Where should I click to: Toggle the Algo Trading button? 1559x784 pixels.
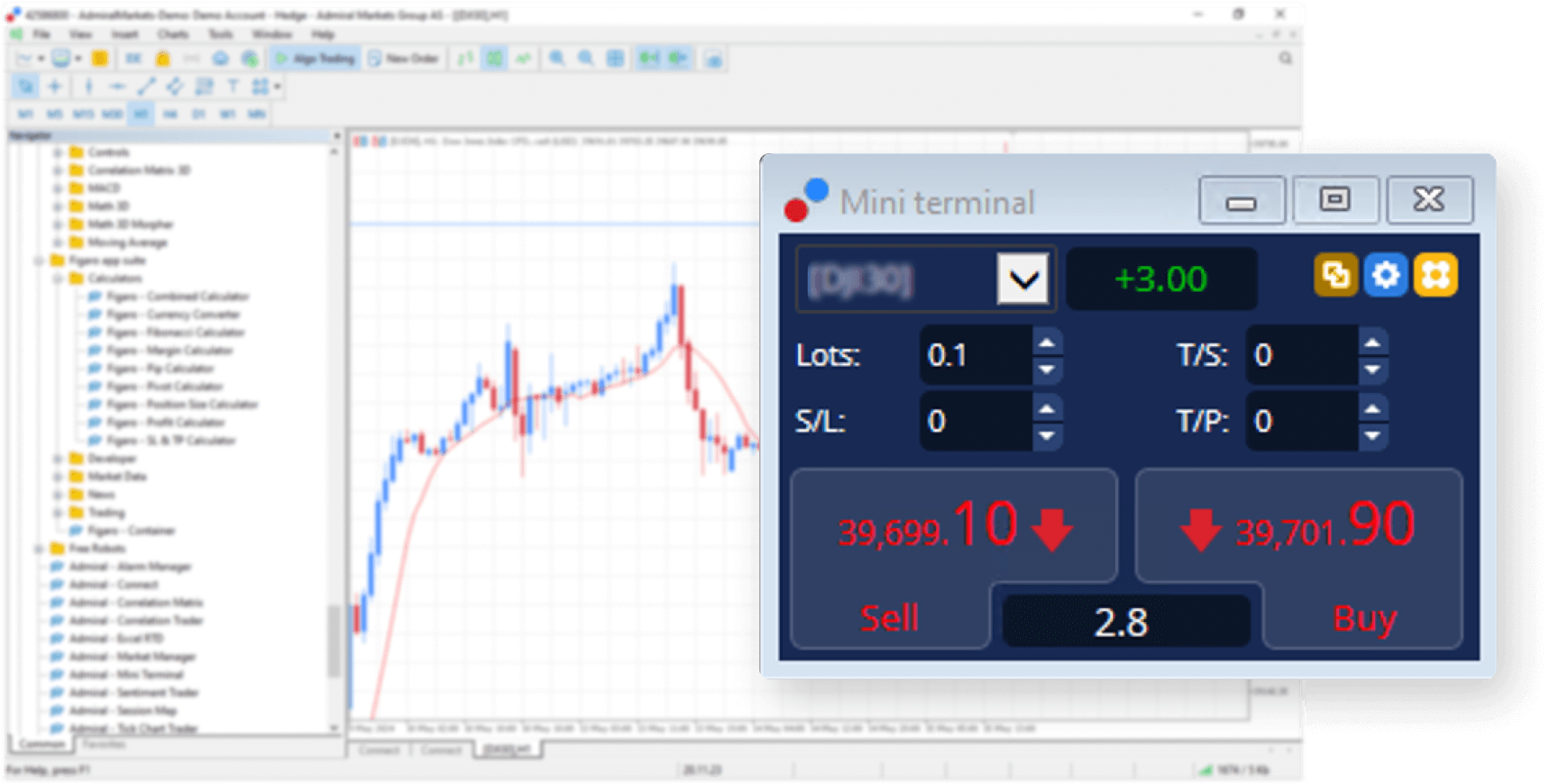point(316,59)
